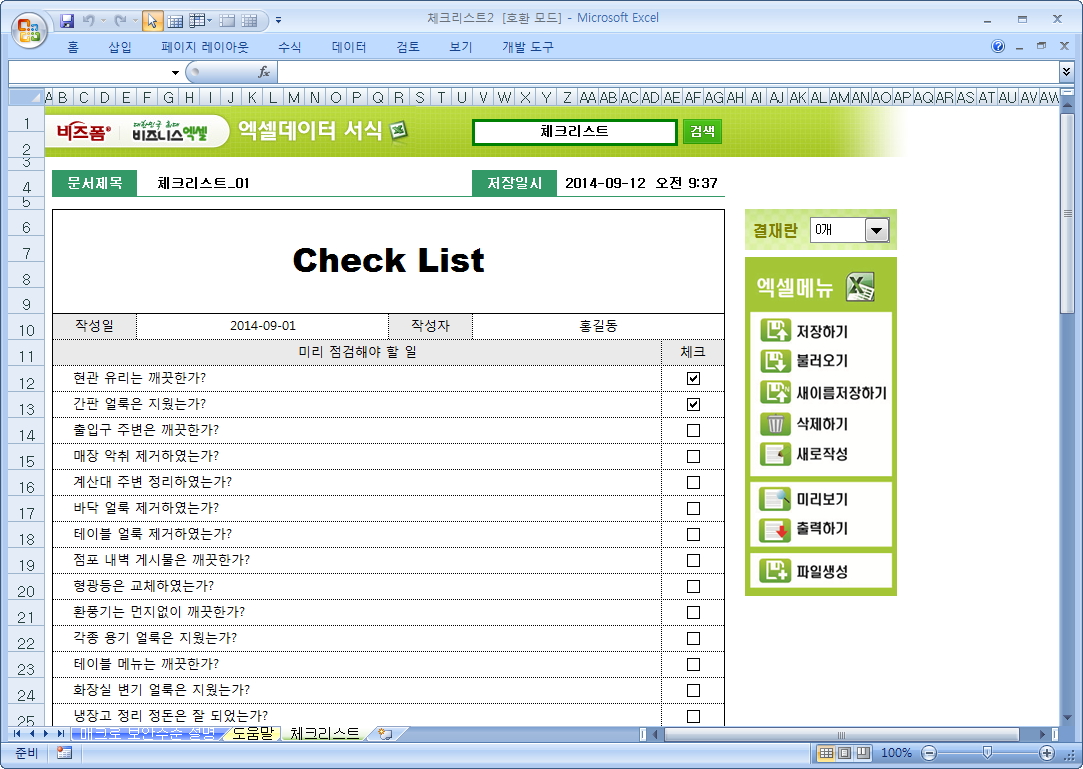Check 각종 용기 얼룩은 지웠는가 checkbox

tap(693, 638)
